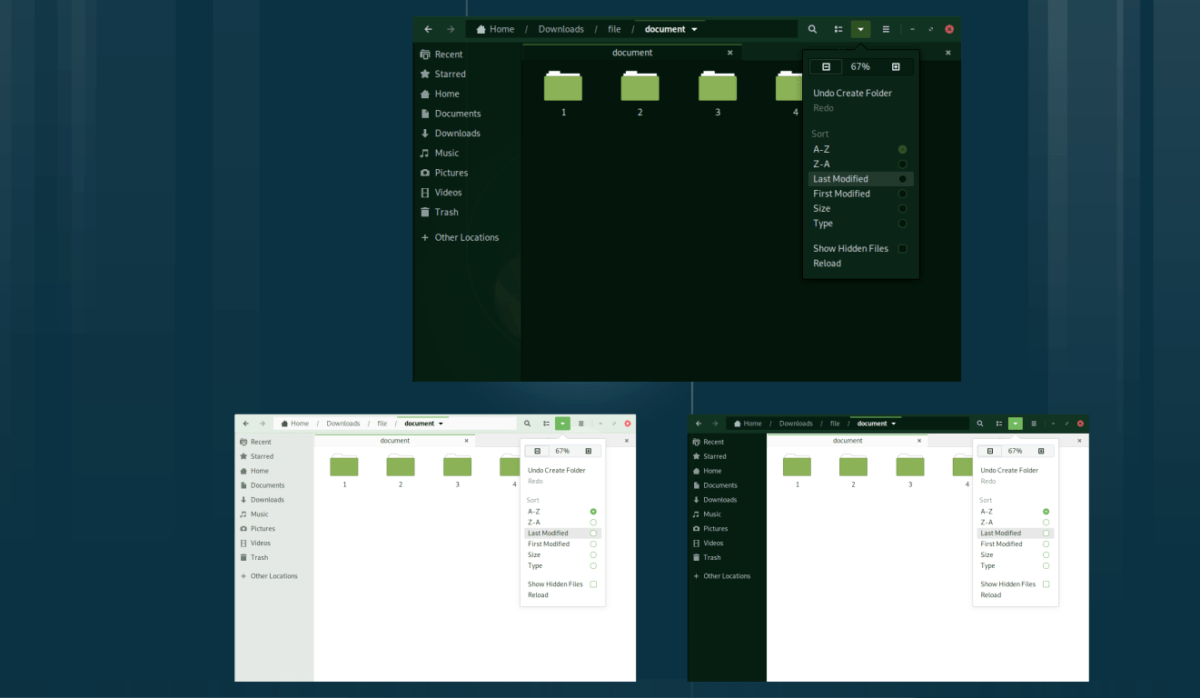Select the document tab in the bottom-left light window
1200x698 pixels.
coord(395,441)
